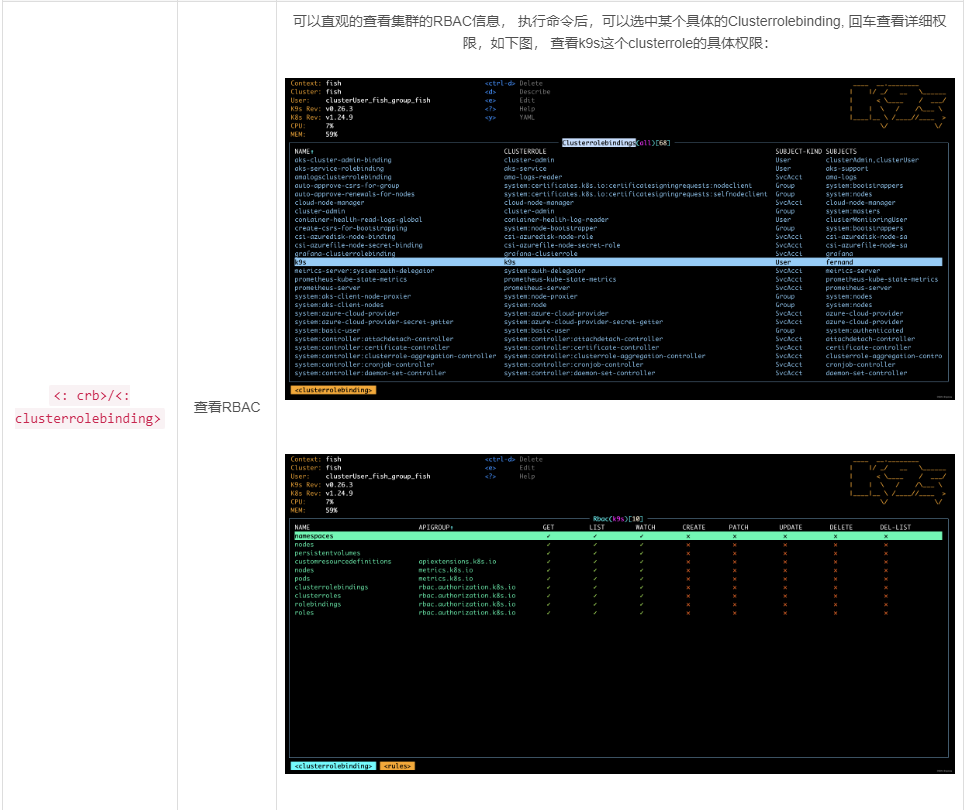Select the 'metrics-server:system:auth-delegator' row name
The image size is (967, 810).
364,271
